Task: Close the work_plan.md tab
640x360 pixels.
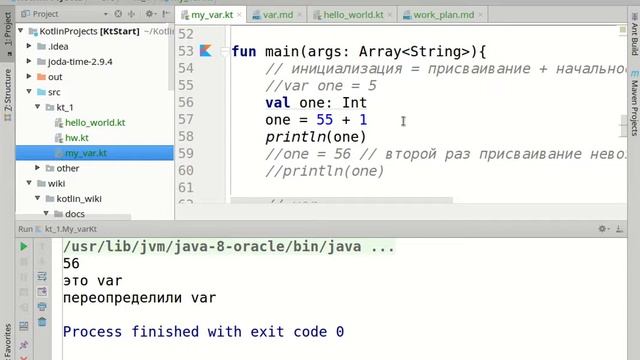Action: pos(480,15)
